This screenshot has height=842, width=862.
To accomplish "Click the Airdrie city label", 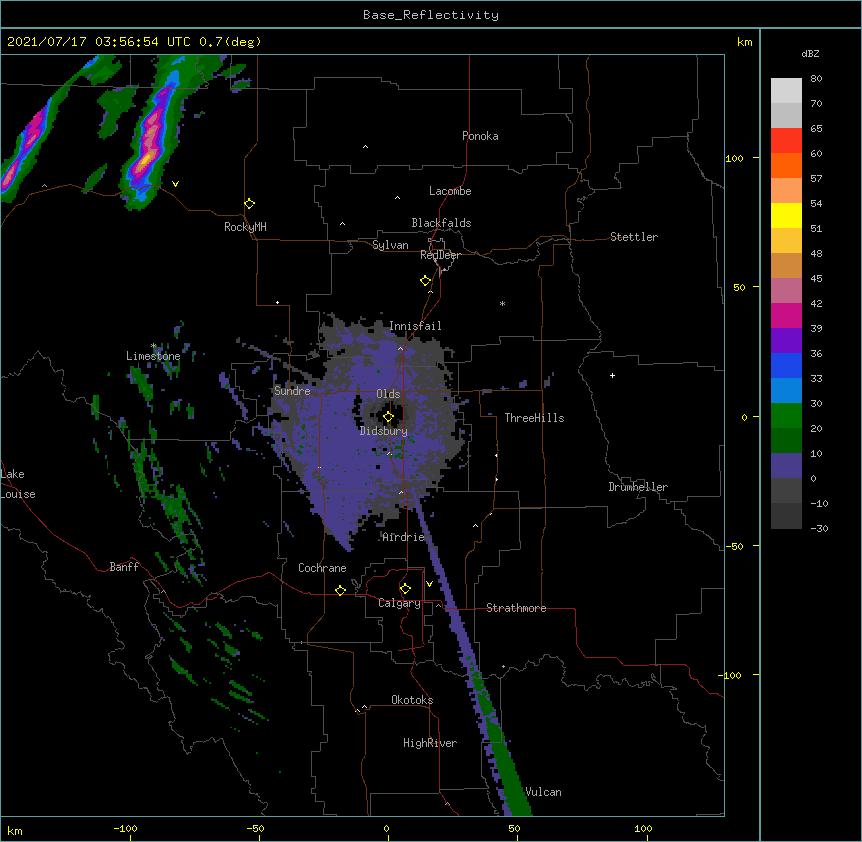I will point(404,537).
